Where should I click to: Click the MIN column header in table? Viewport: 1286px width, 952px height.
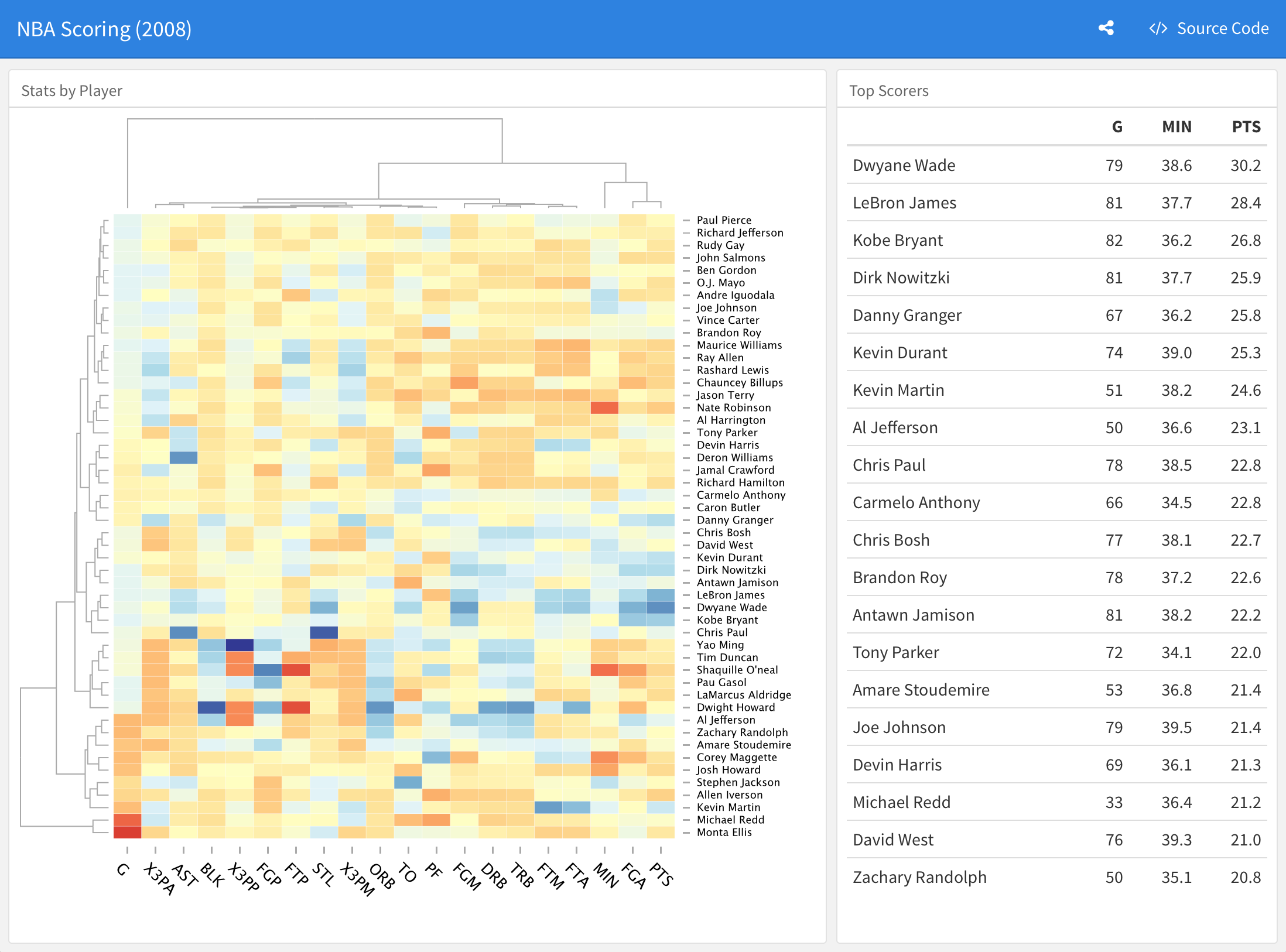pos(1176,127)
